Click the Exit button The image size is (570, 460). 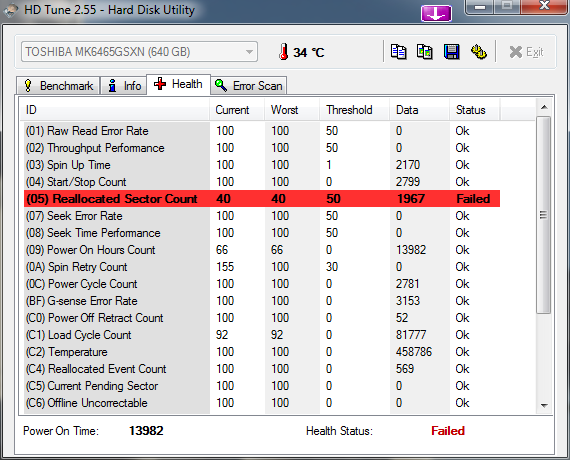526,52
